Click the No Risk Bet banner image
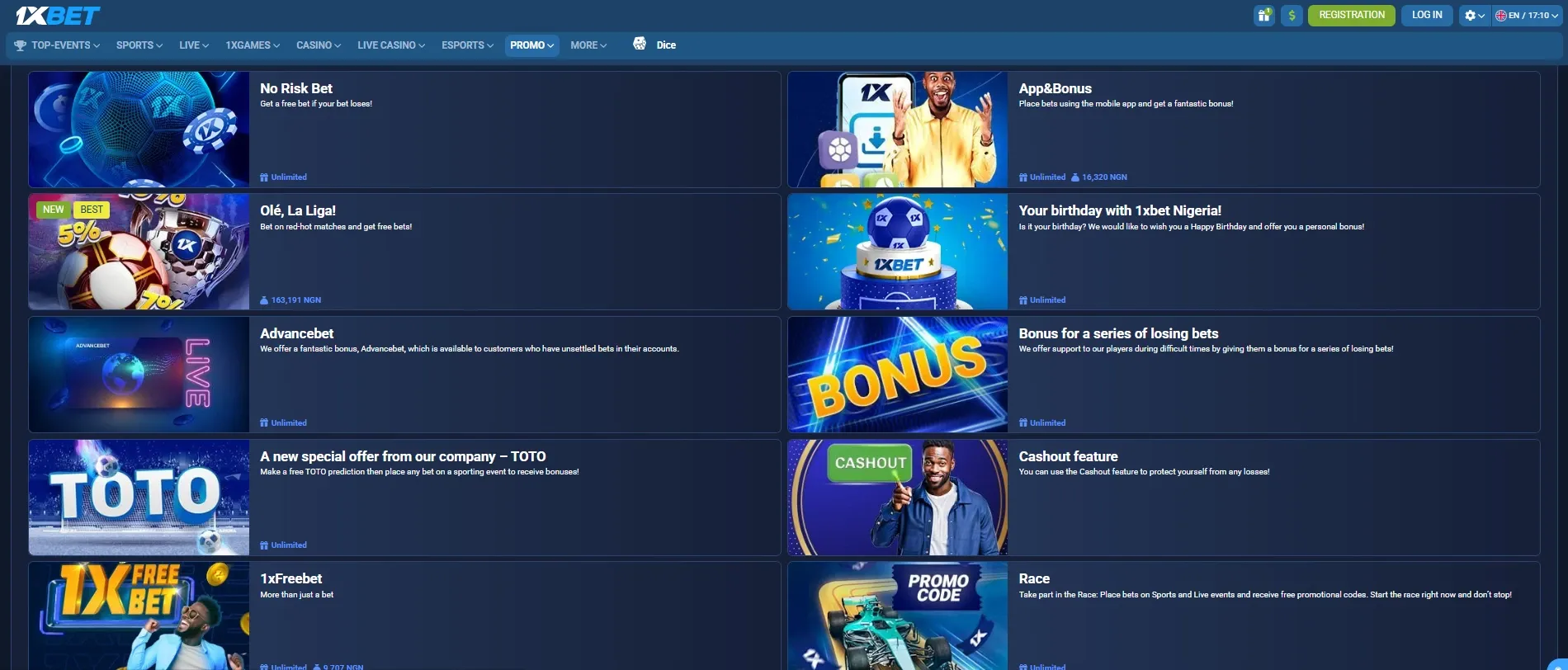The image size is (1568, 670). (x=139, y=130)
